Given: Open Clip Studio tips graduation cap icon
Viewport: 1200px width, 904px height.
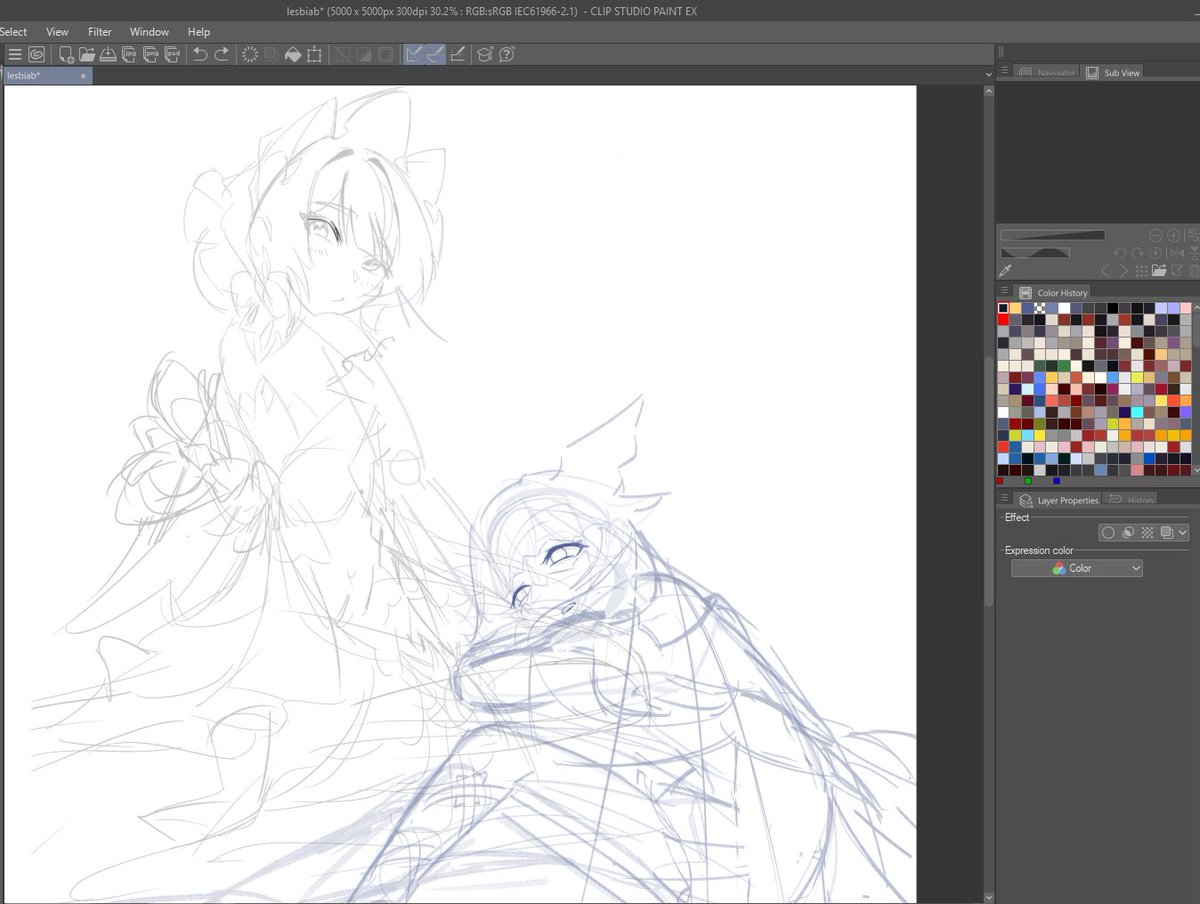Looking at the screenshot, I should tap(485, 54).
